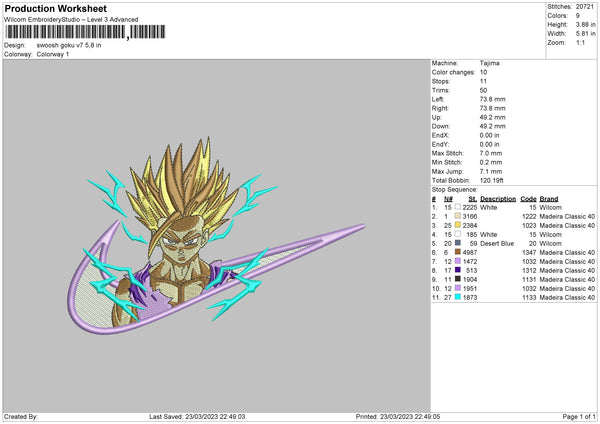Select the lilac swatch in stop row 7
The image size is (600, 424).
[458, 261]
